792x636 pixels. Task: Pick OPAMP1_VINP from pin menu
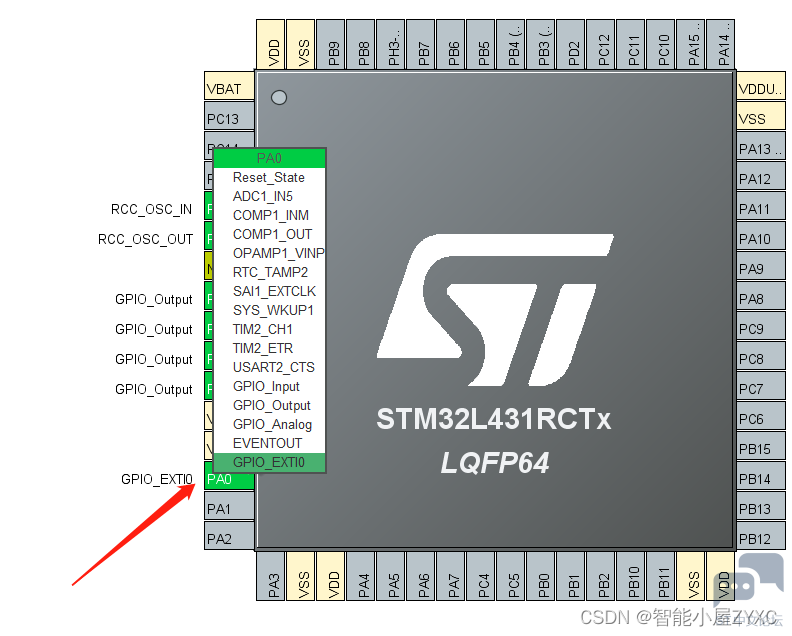[x=269, y=253]
